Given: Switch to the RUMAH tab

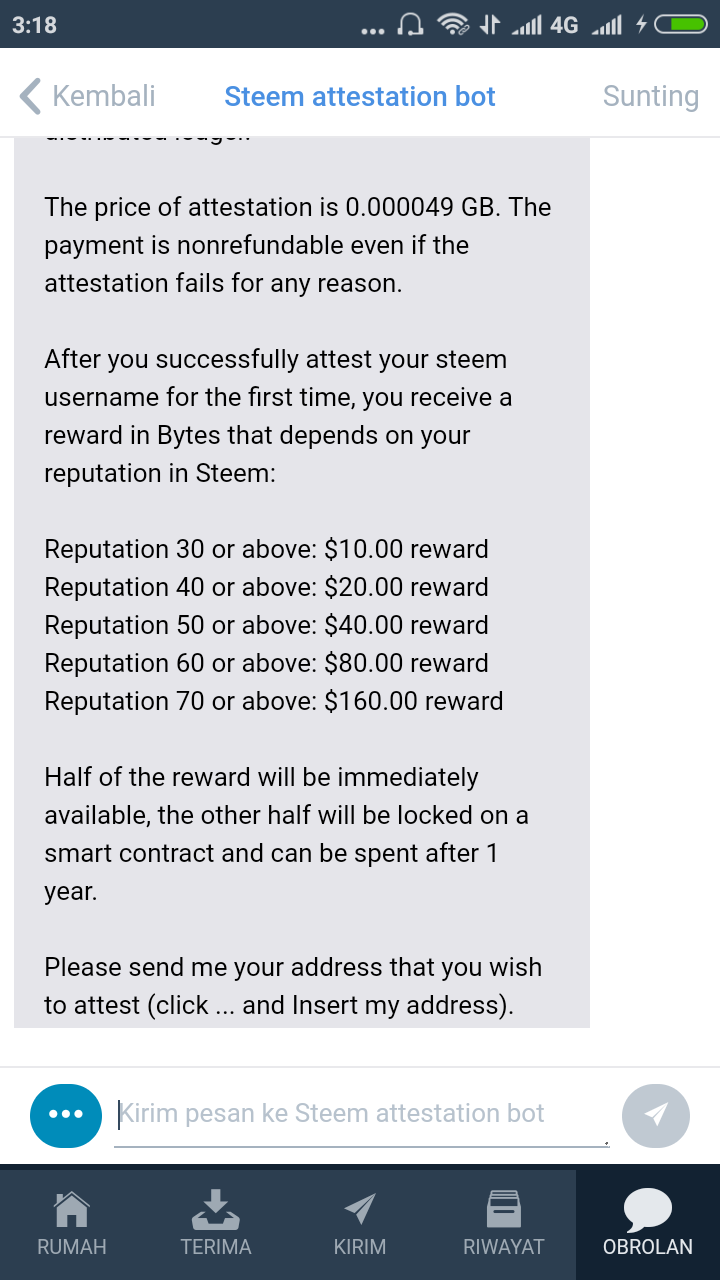Looking at the screenshot, I should click(72, 1225).
